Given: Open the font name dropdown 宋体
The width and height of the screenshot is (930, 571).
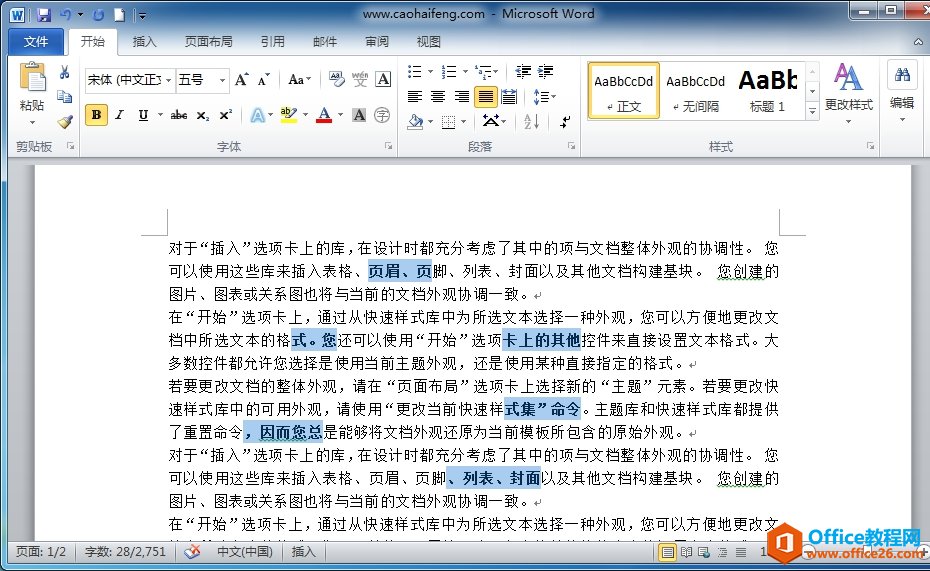Looking at the screenshot, I should click(x=168, y=80).
